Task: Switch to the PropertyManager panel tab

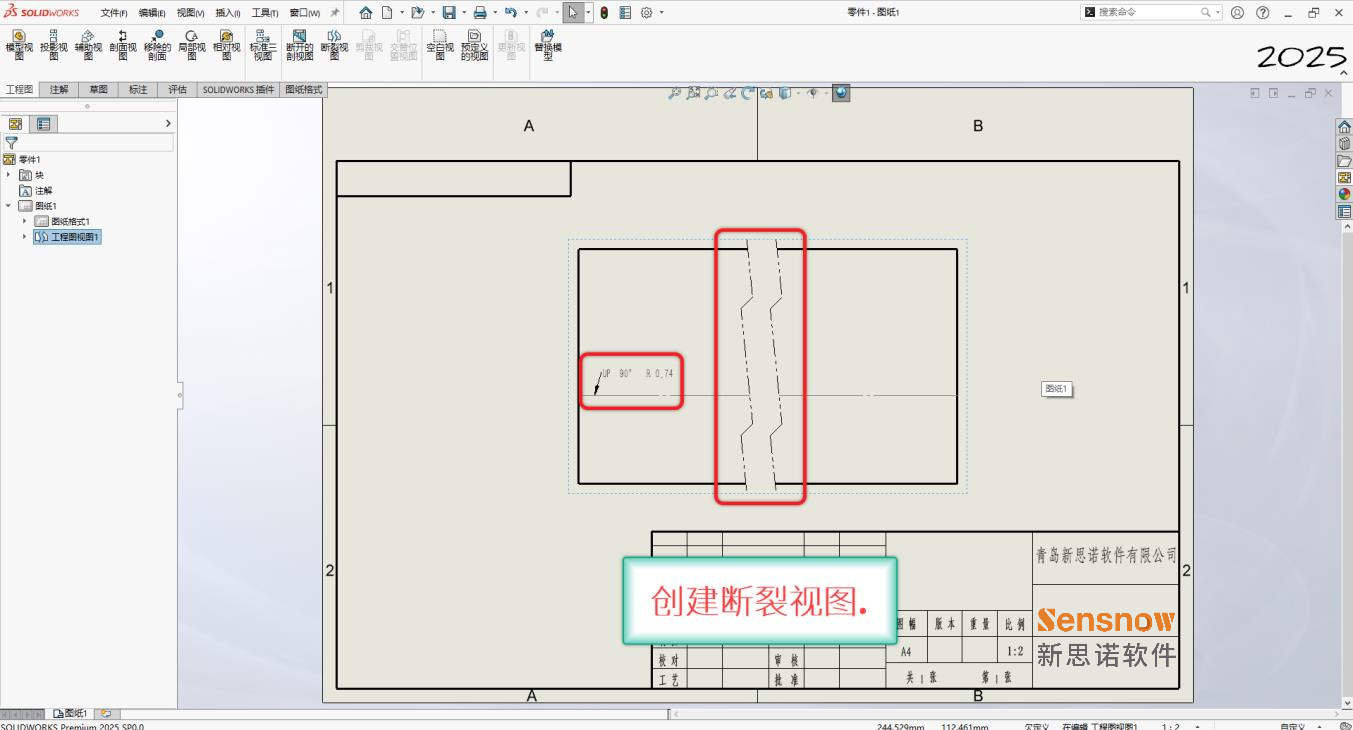Action: click(42, 124)
